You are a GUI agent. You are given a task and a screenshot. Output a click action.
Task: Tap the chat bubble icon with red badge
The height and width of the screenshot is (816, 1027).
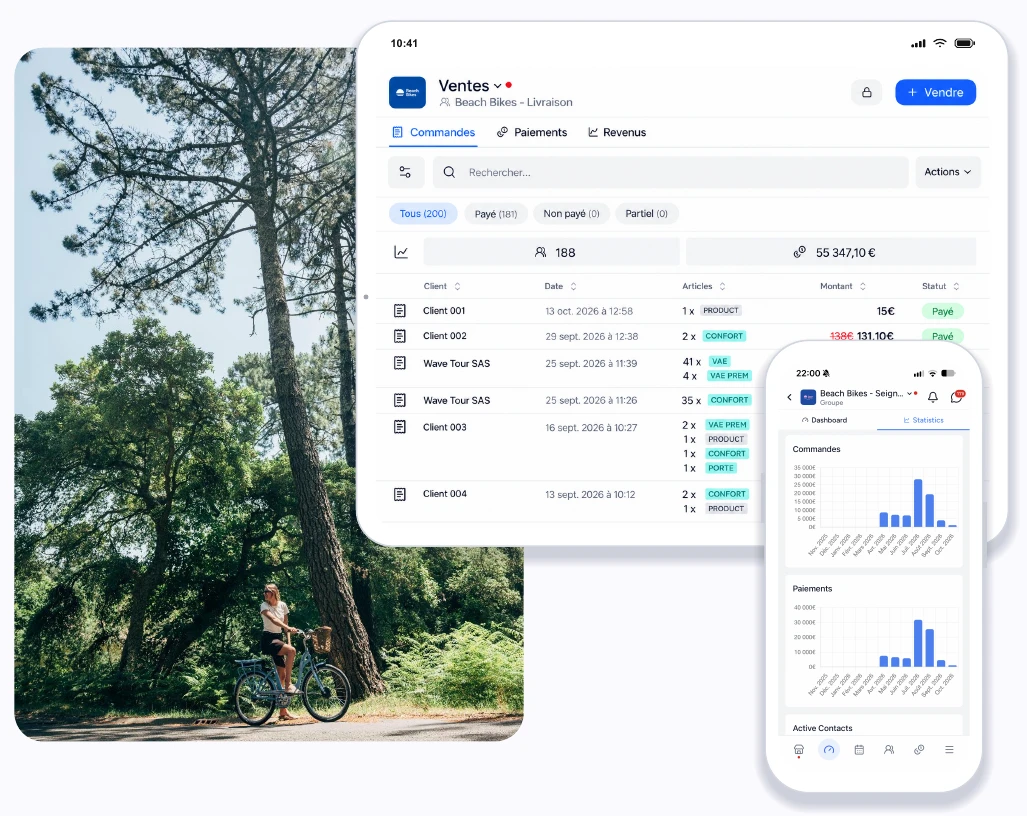[957, 396]
